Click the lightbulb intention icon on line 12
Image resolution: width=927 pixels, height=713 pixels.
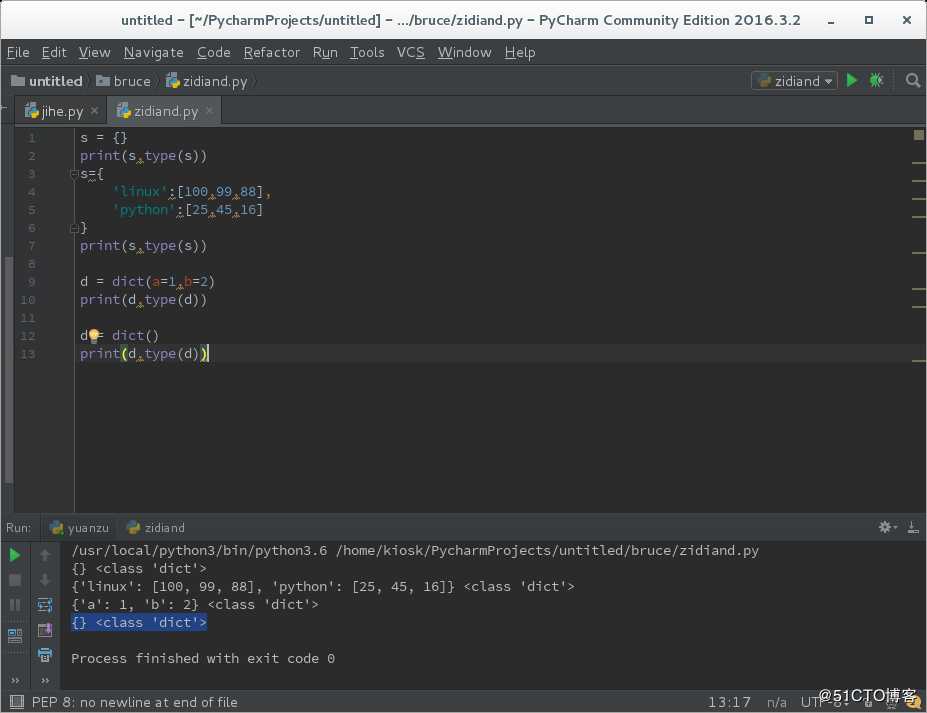point(93,336)
